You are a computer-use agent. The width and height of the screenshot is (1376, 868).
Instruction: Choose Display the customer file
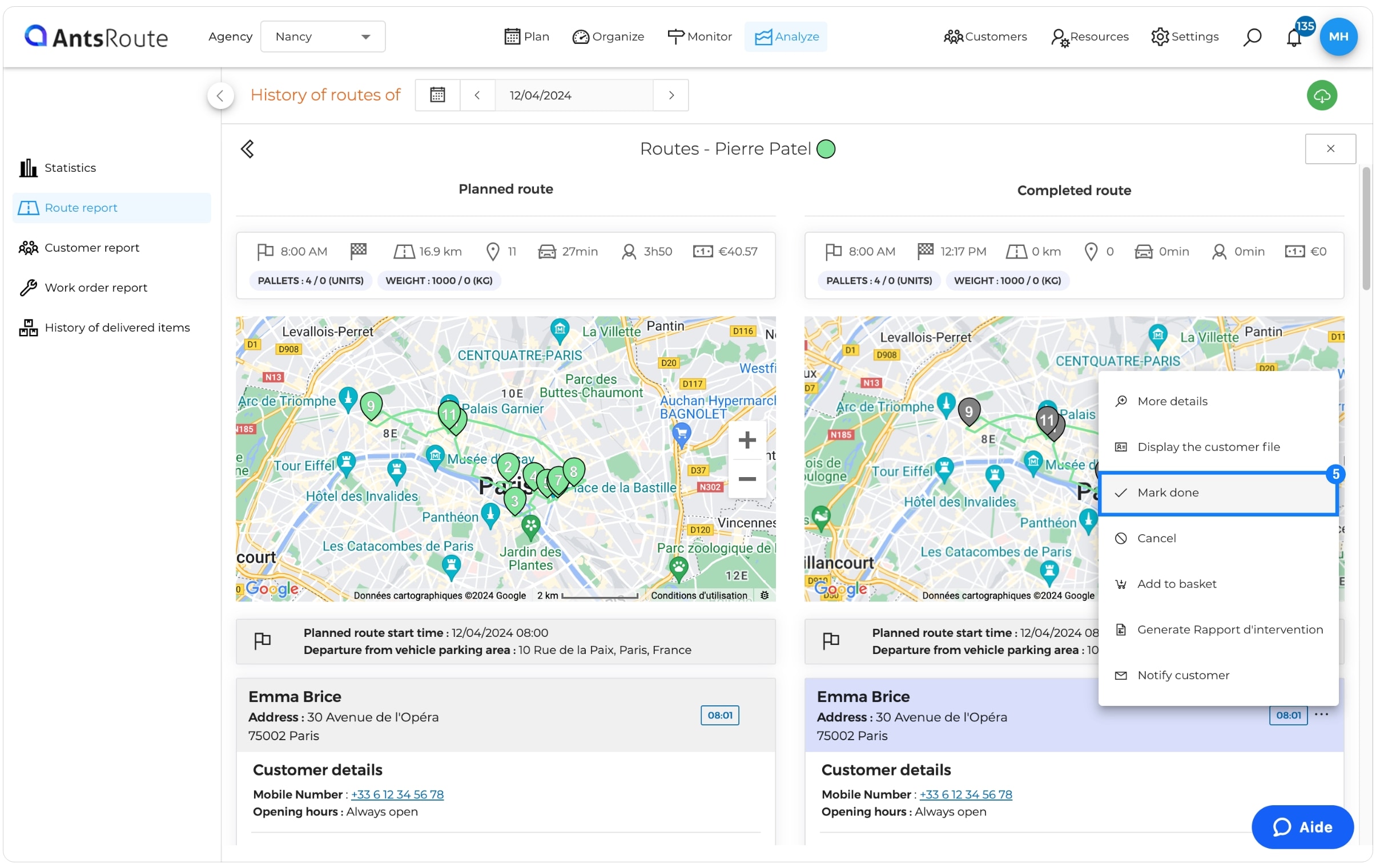[1218, 447]
